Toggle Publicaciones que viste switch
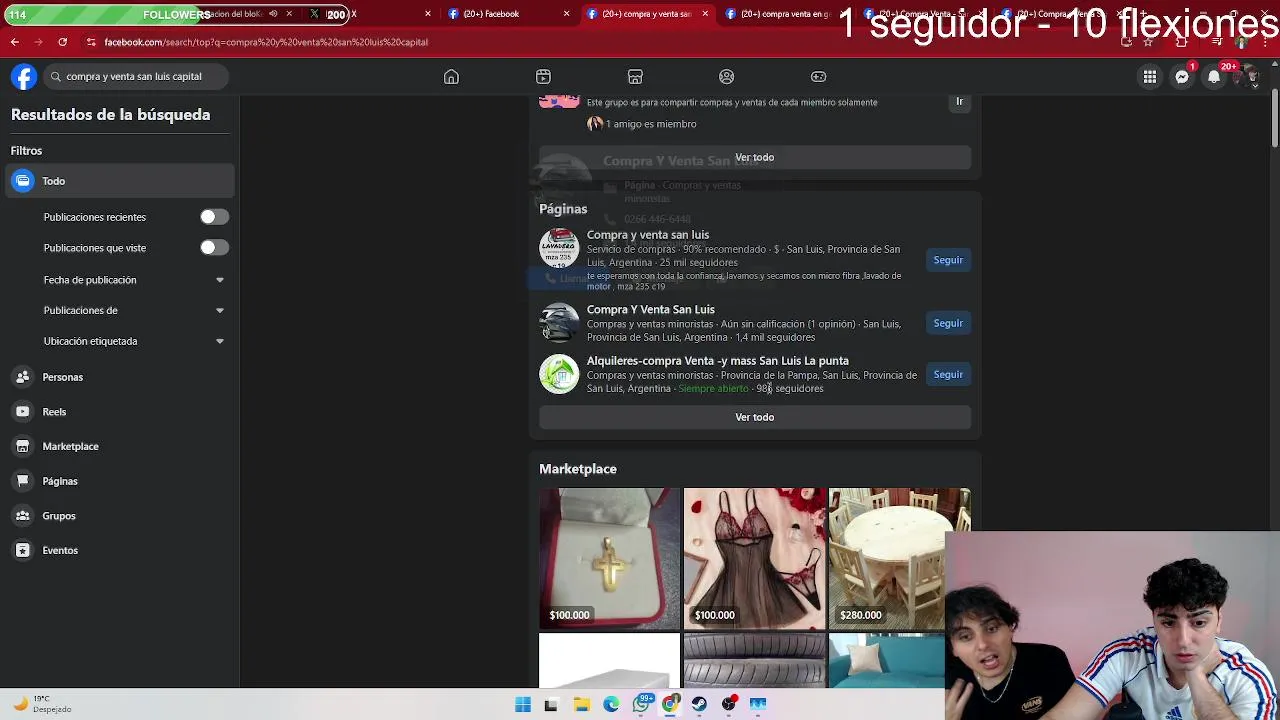This screenshot has width=1280, height=720. click(213, 248)
